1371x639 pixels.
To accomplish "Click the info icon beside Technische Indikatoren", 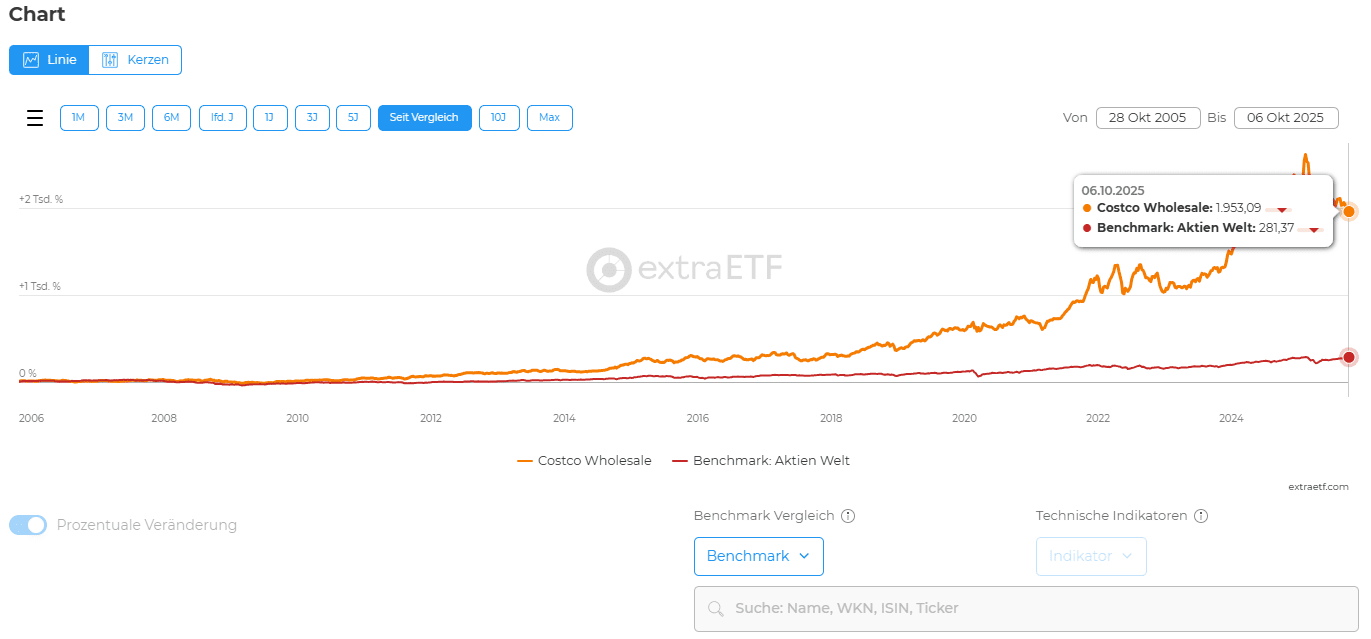I will click(1201, 516).
